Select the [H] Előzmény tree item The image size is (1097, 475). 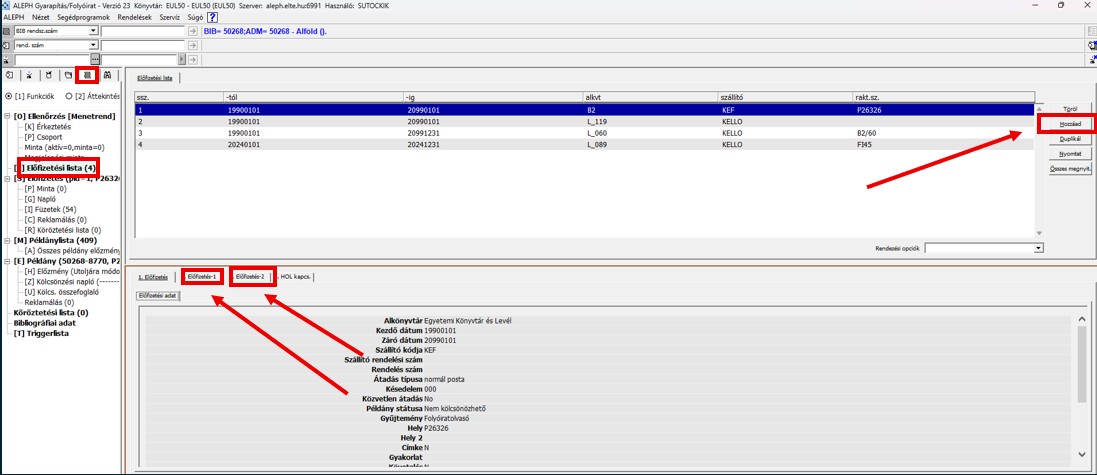coord(72,271)
